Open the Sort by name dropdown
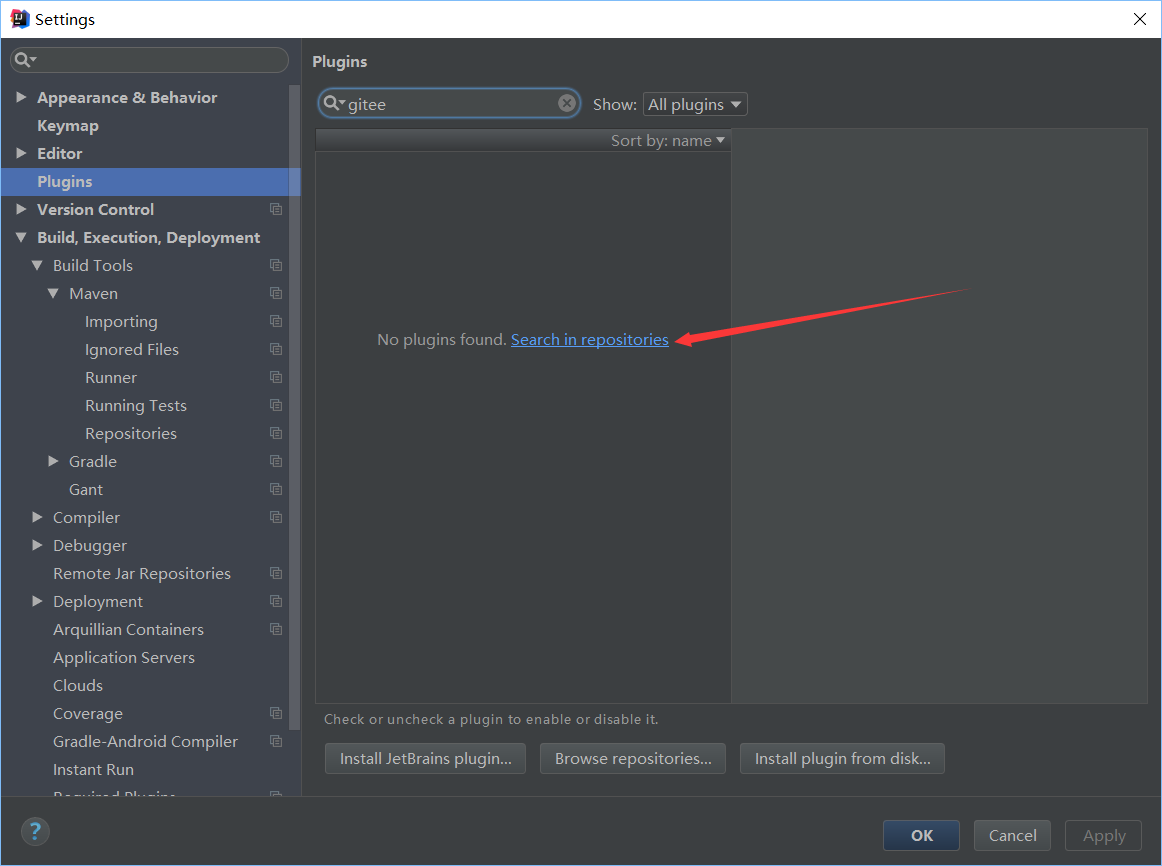The height and width of the screenshot is (866, 1162). pos(668,141)
